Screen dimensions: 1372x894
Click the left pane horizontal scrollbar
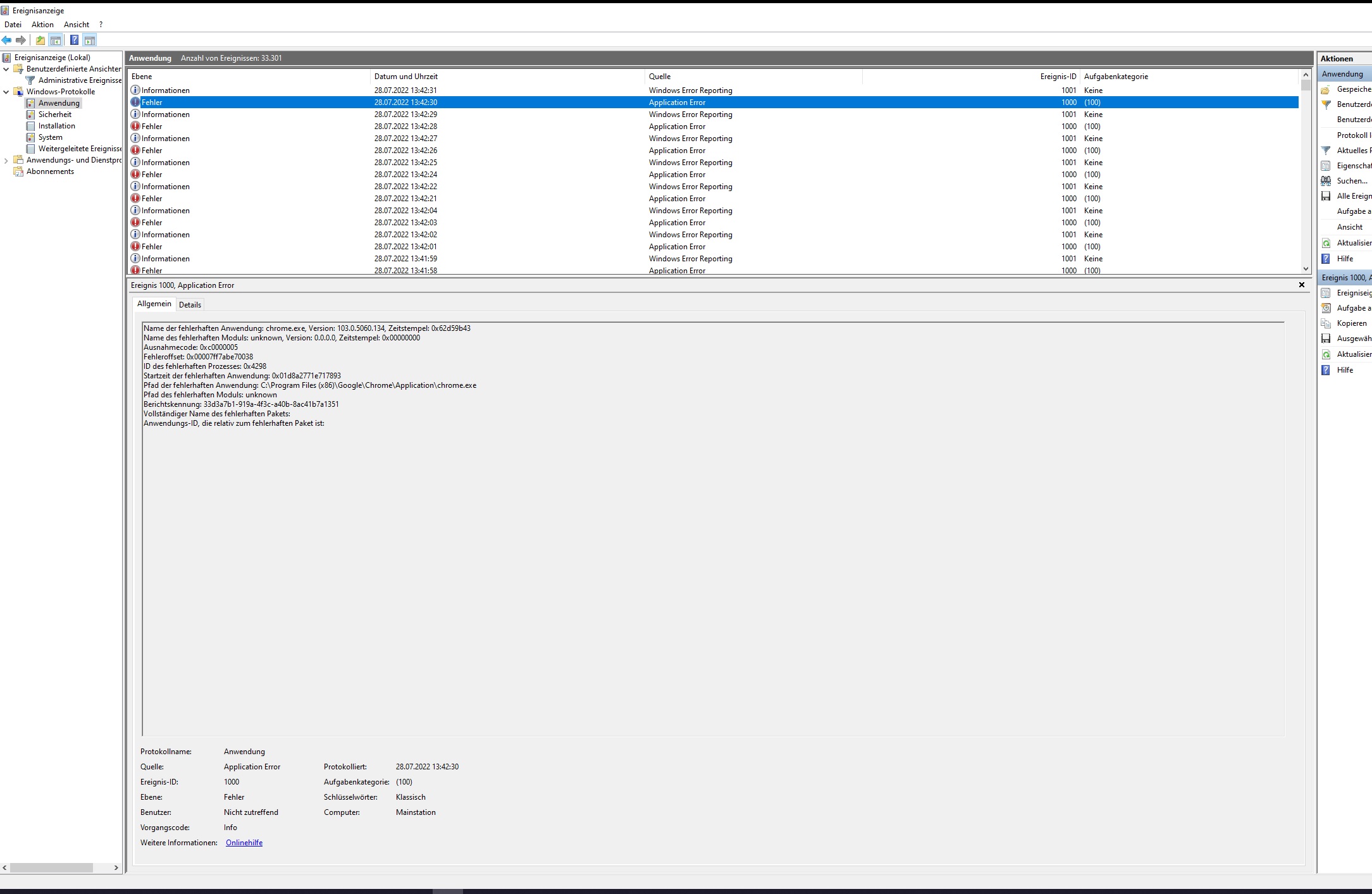click(x=51, y=867)
